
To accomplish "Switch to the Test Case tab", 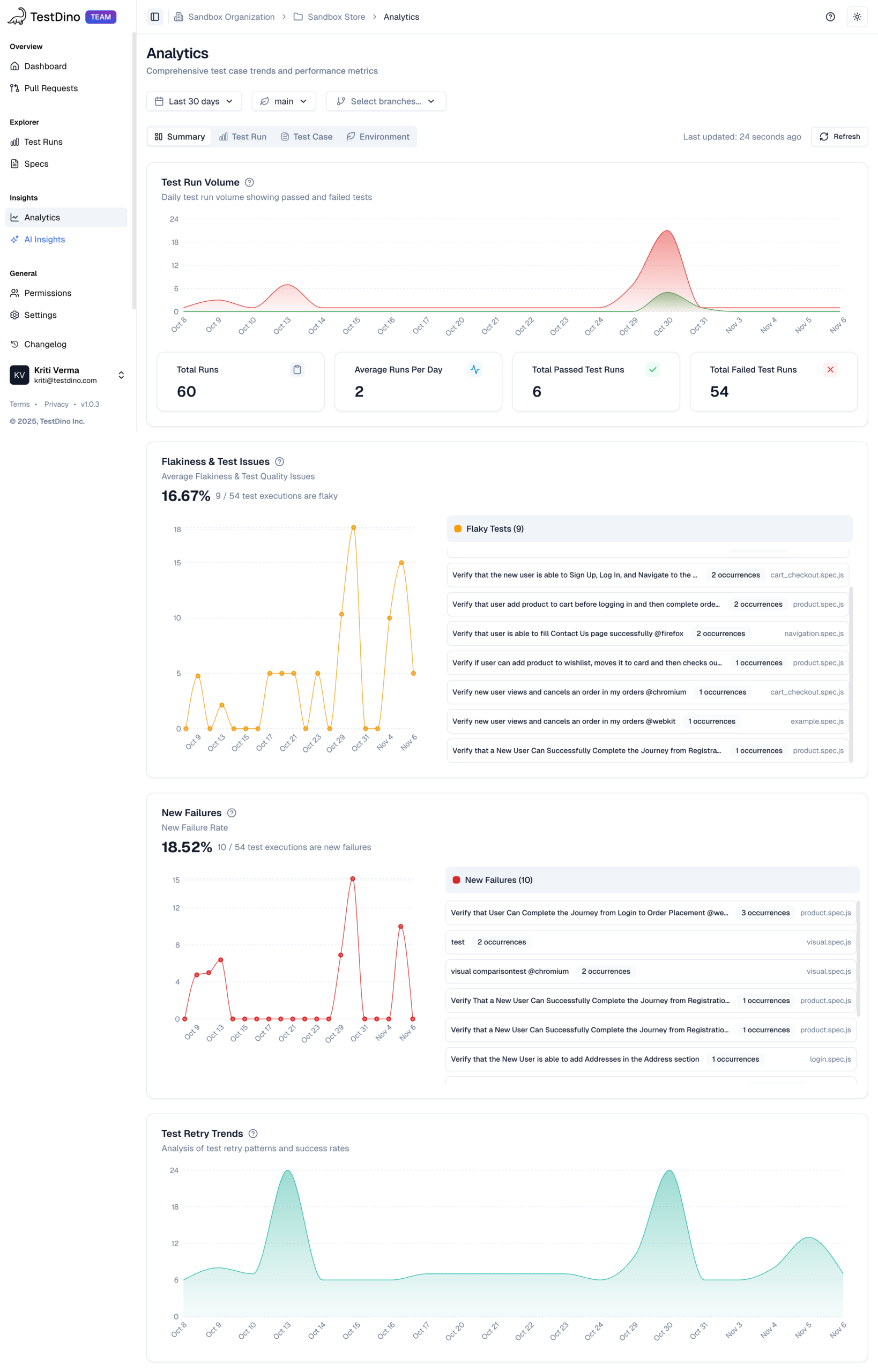I will click(x=306, y=137).
